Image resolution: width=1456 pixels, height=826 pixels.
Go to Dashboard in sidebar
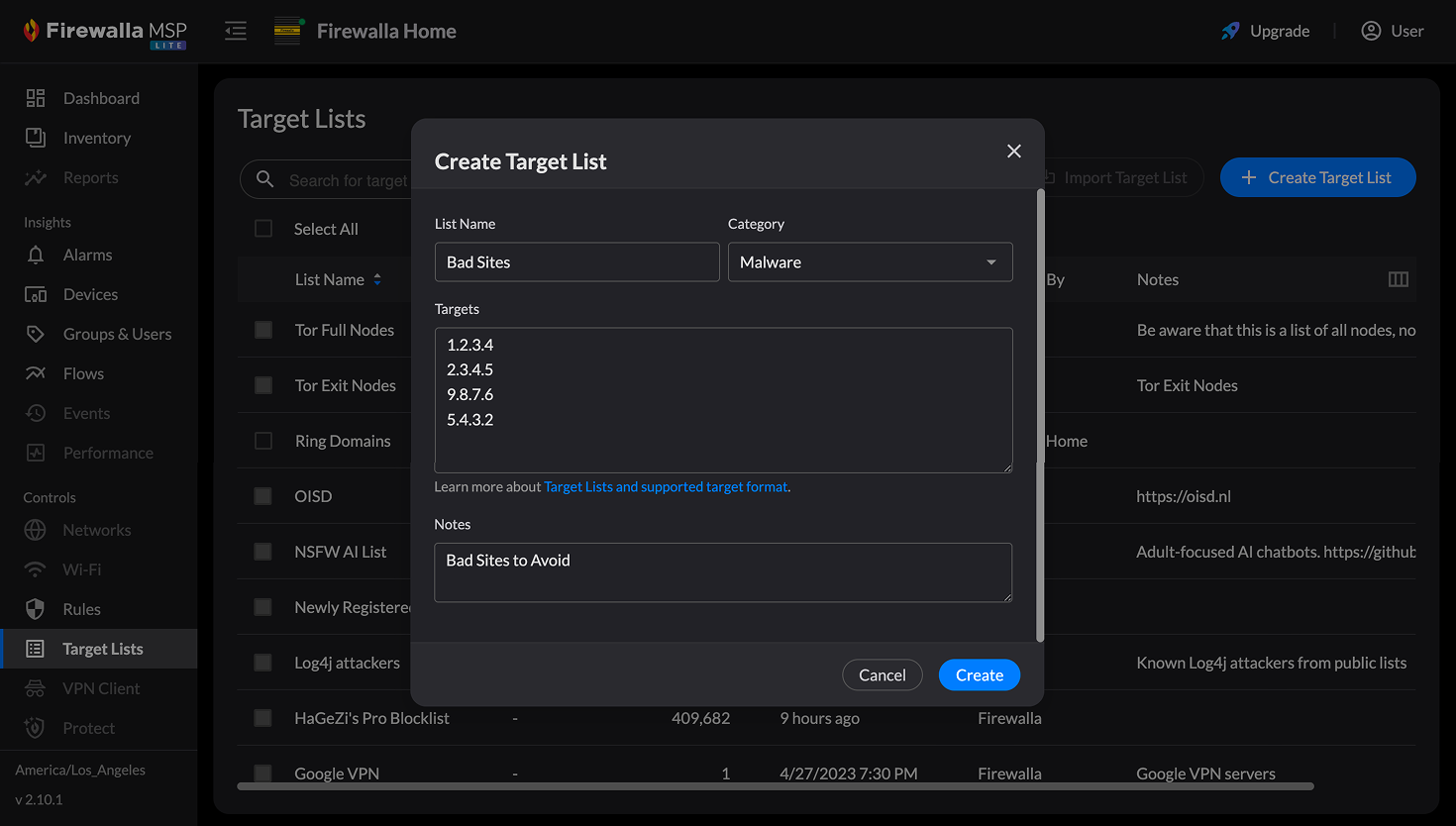click(x=101, y=98)
